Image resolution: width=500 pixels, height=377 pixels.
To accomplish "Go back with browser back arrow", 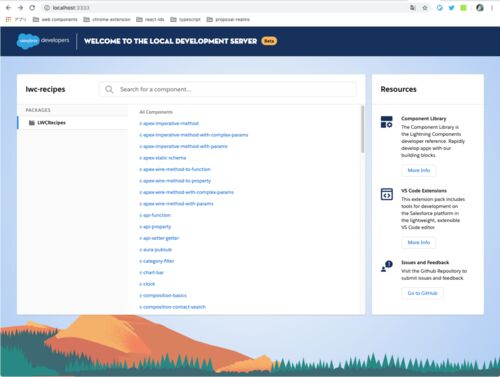I will tap(8, 8).
